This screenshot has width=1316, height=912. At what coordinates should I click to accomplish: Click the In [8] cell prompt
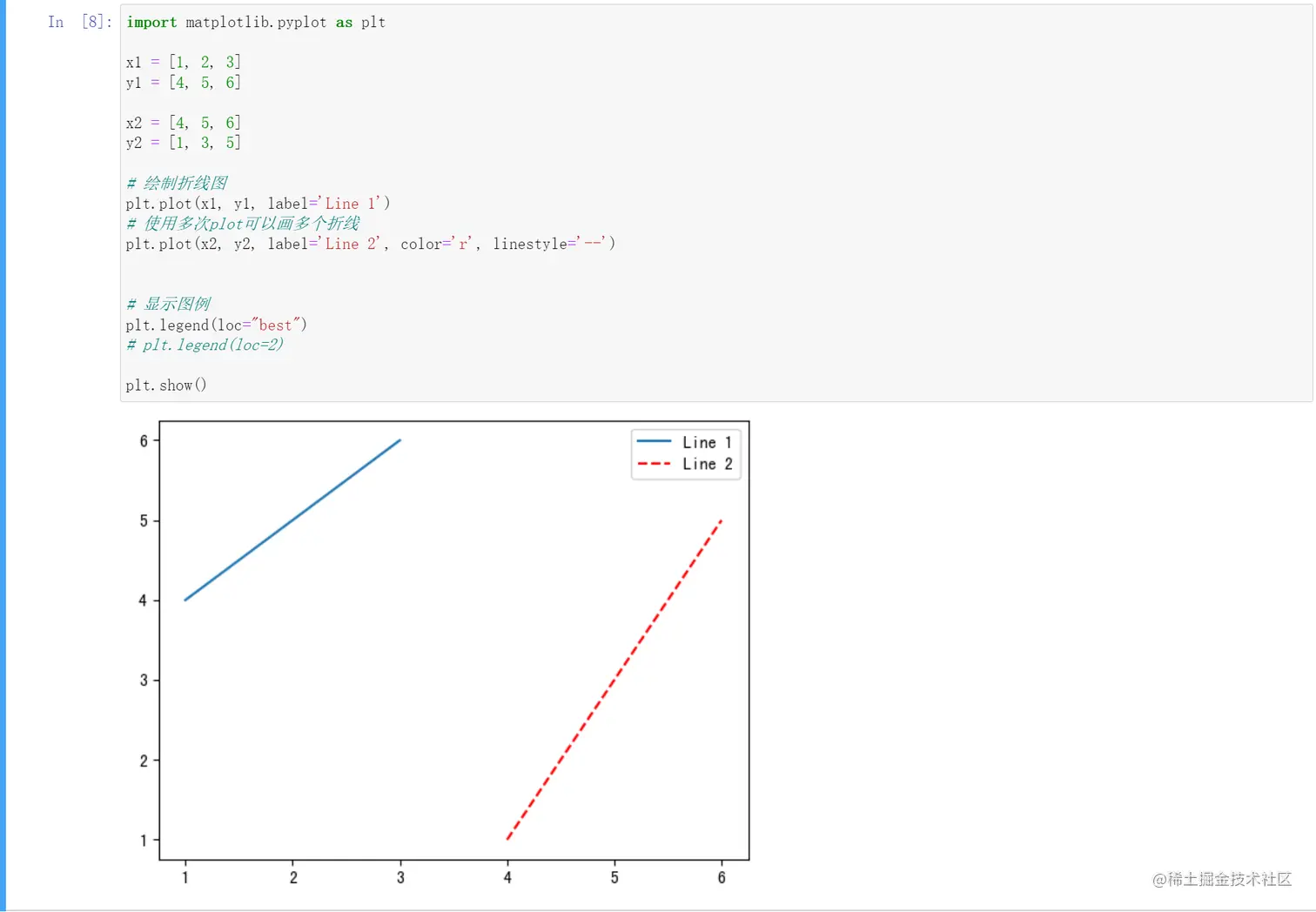pyautogui.click(x=79, y=22)
